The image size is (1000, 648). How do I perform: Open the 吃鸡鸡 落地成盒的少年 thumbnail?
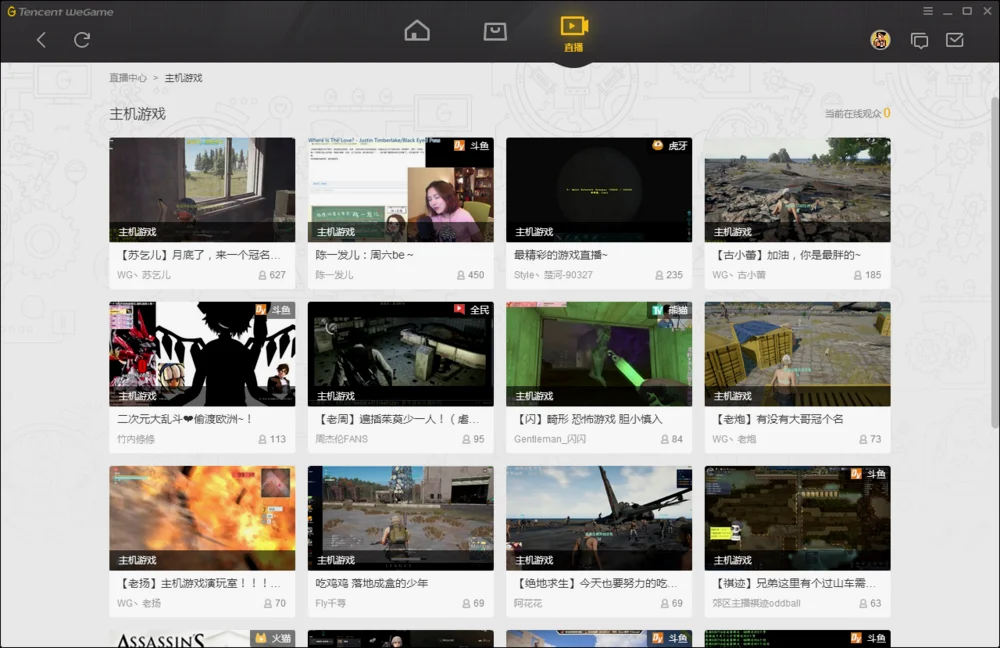[x=401, y=518]
